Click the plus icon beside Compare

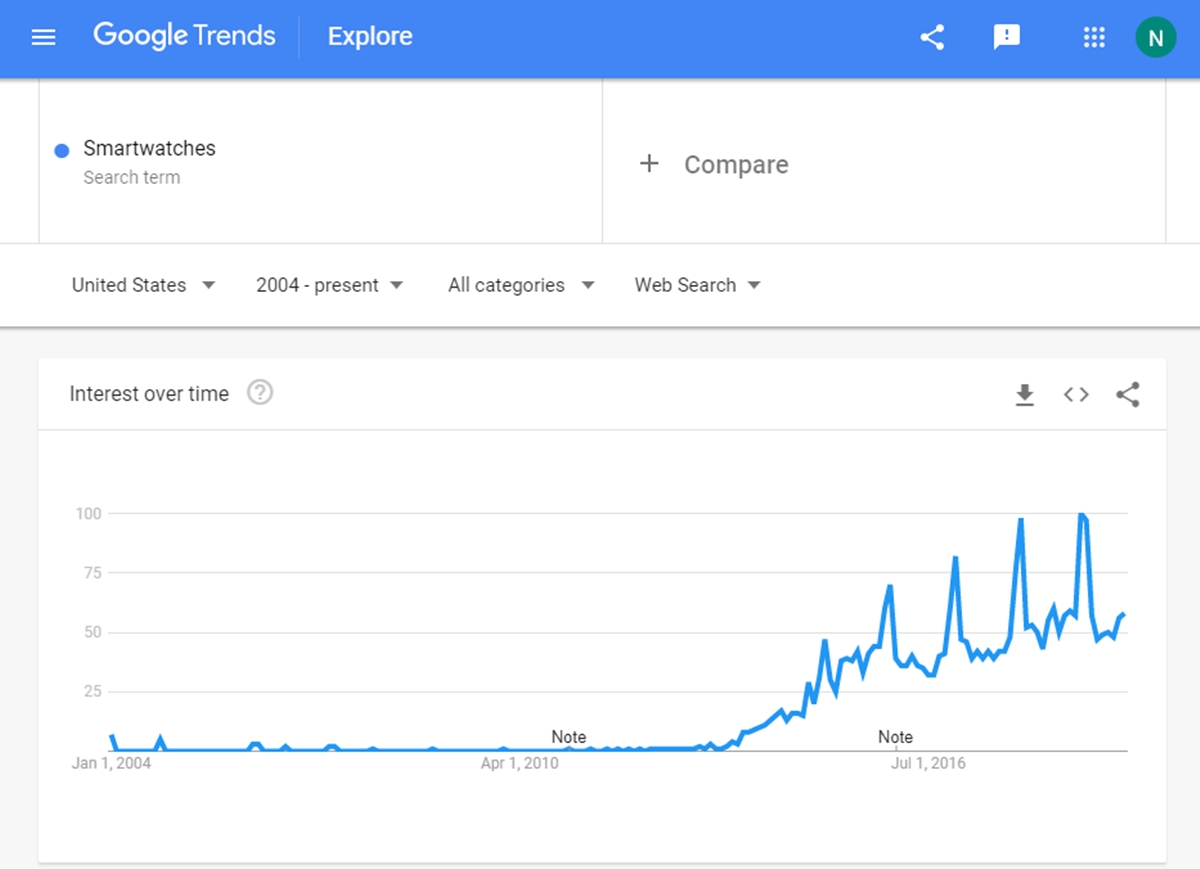coord(649,164)
